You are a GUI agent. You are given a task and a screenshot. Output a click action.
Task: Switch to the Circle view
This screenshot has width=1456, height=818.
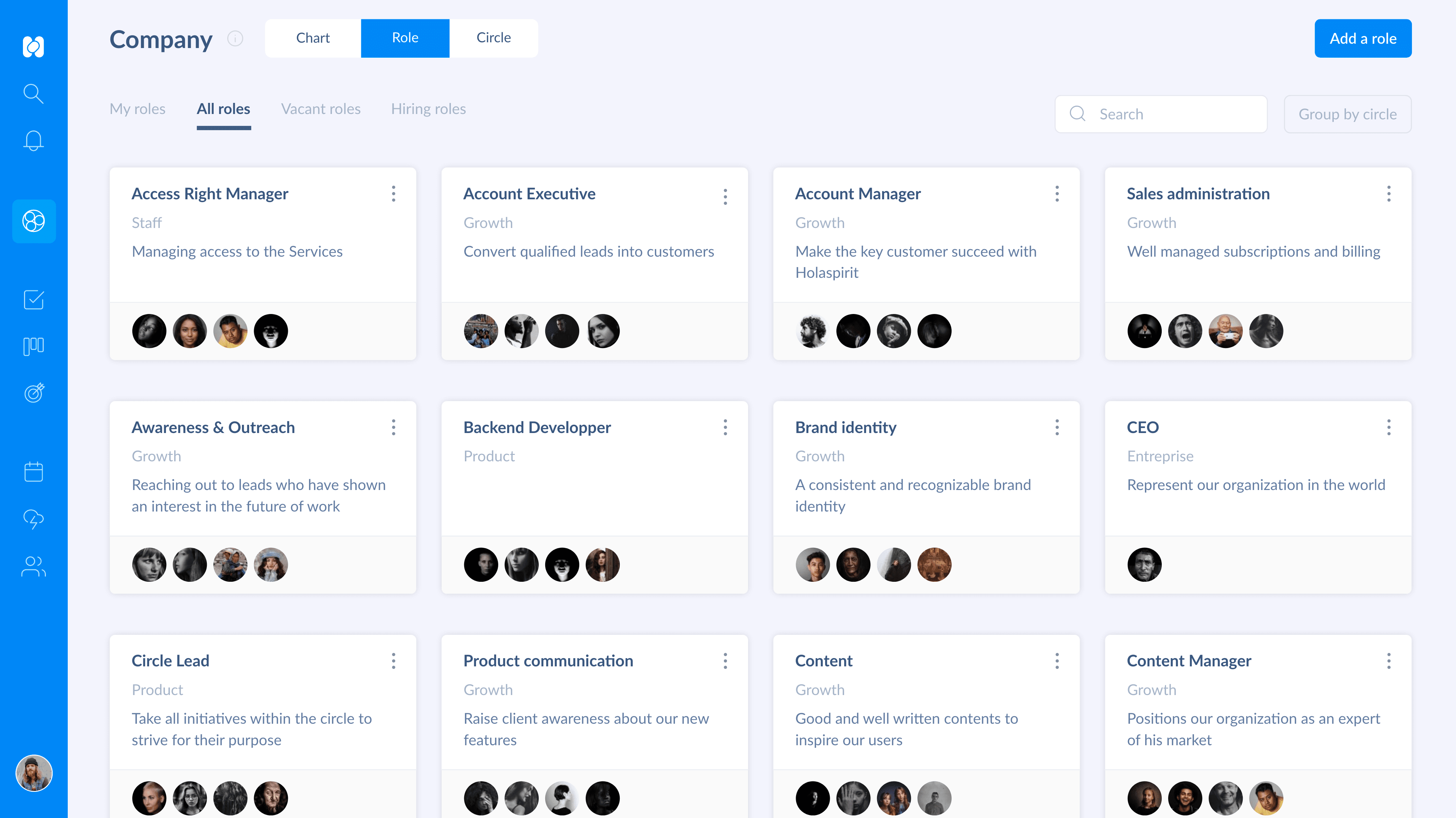tap(494, 38)
